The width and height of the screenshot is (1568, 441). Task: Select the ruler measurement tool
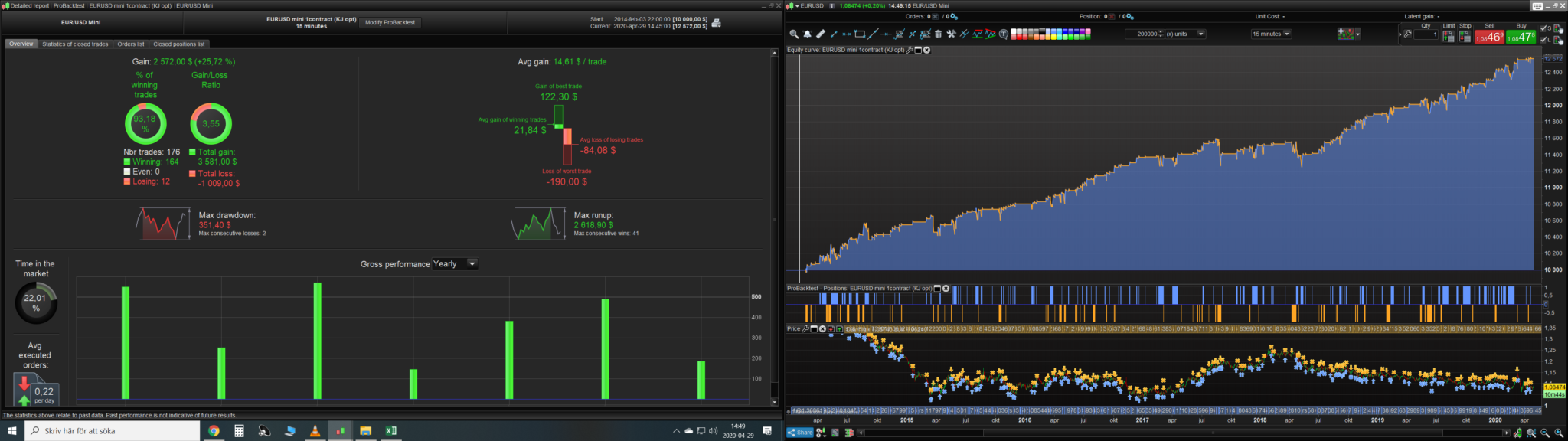(820, 34)
